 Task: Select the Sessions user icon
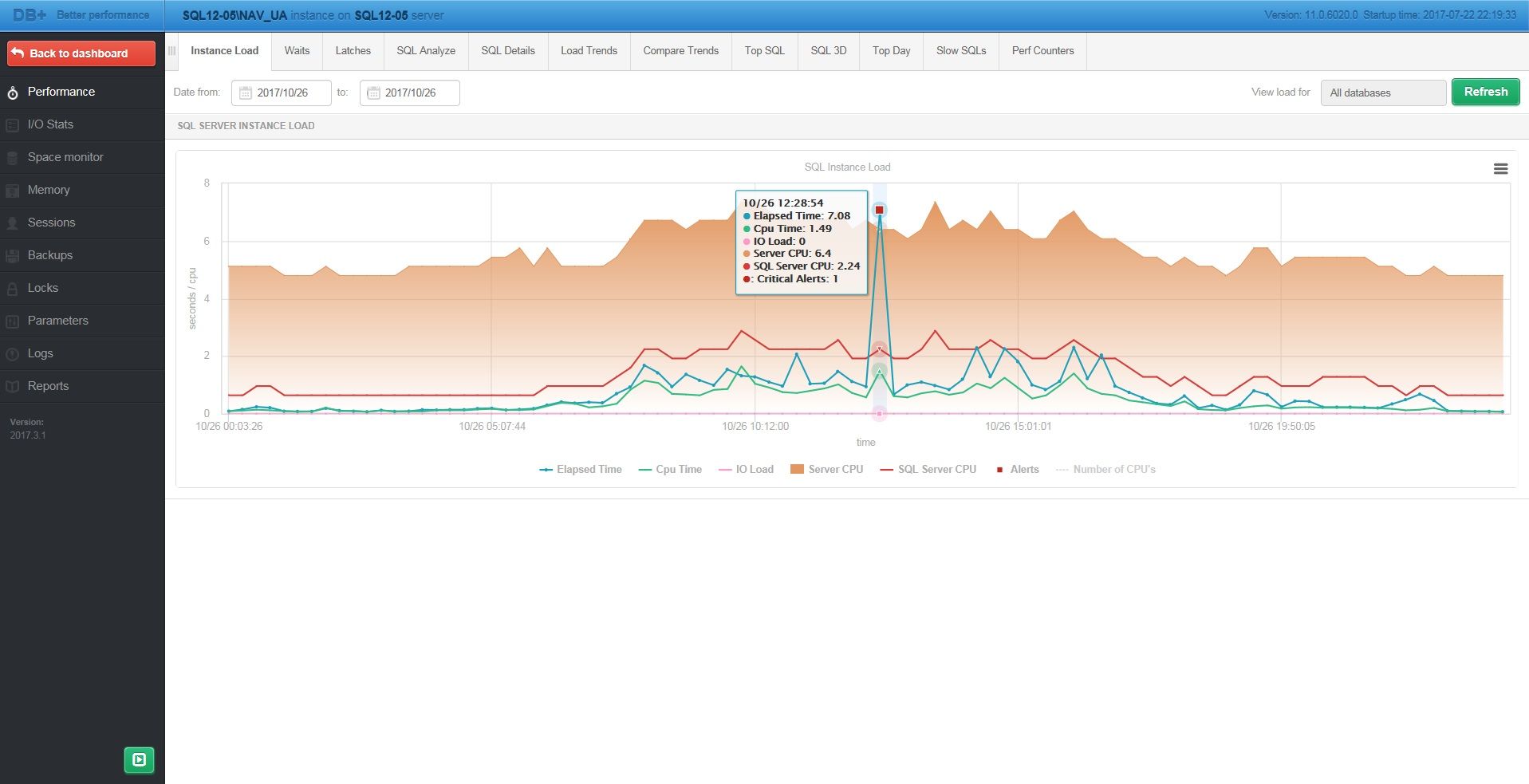(x=11, y=223)
